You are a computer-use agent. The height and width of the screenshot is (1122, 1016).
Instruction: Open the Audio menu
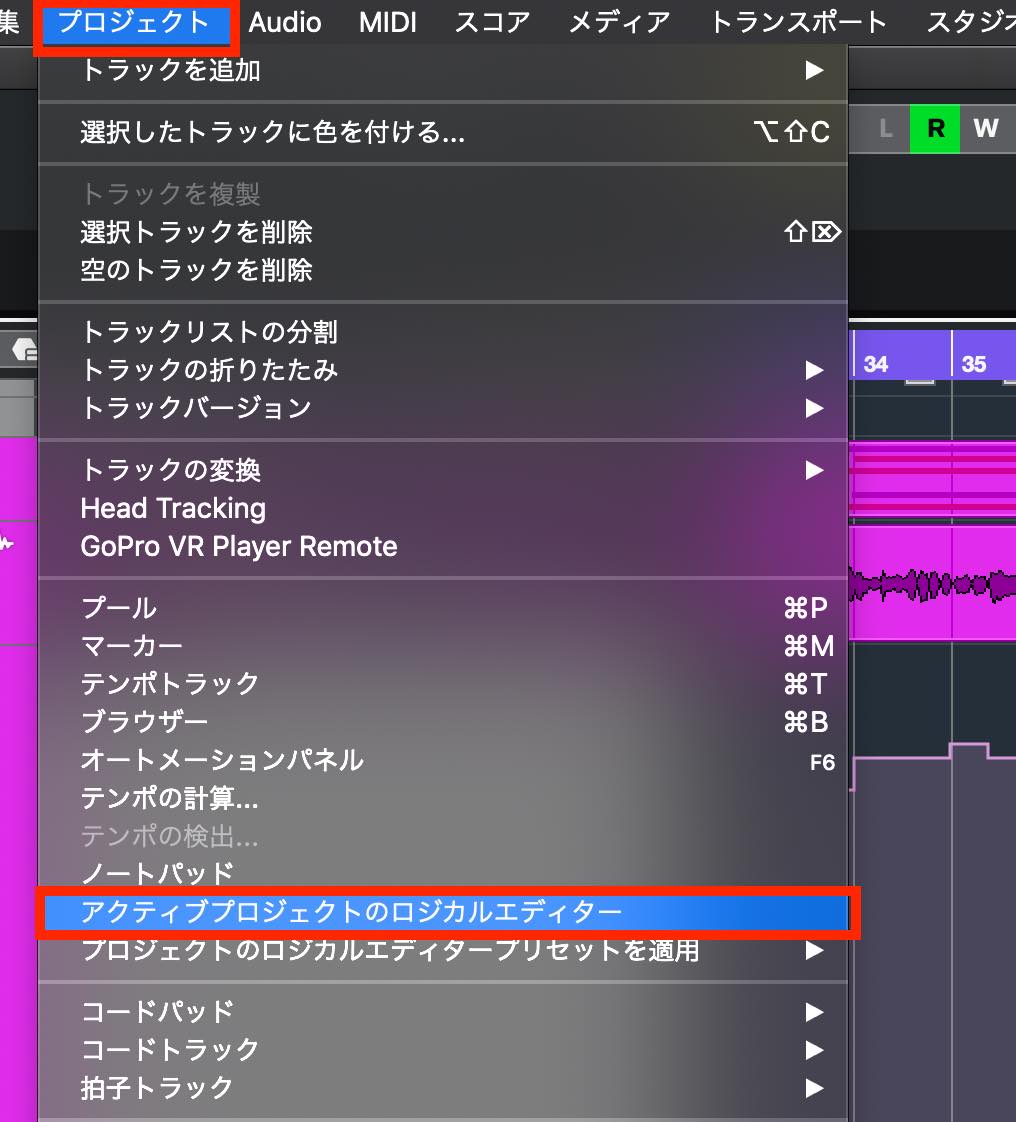click(x=285, y=22)
